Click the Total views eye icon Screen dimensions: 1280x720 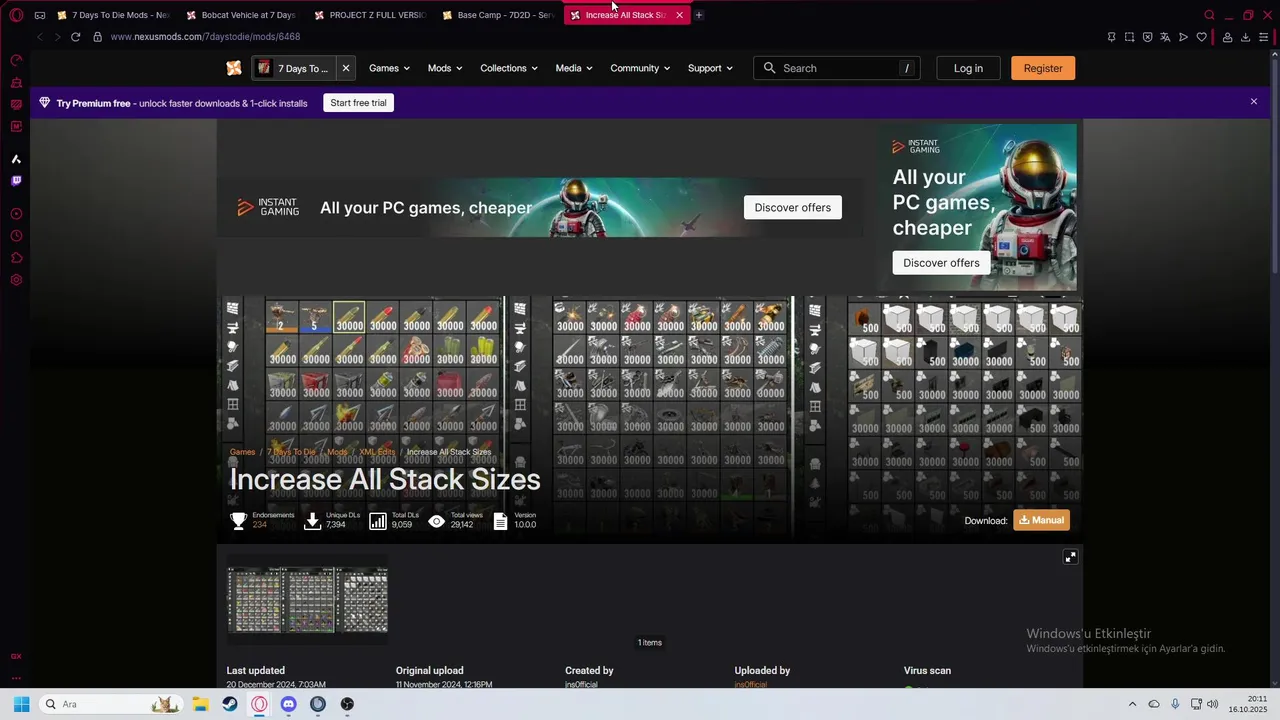436,521
